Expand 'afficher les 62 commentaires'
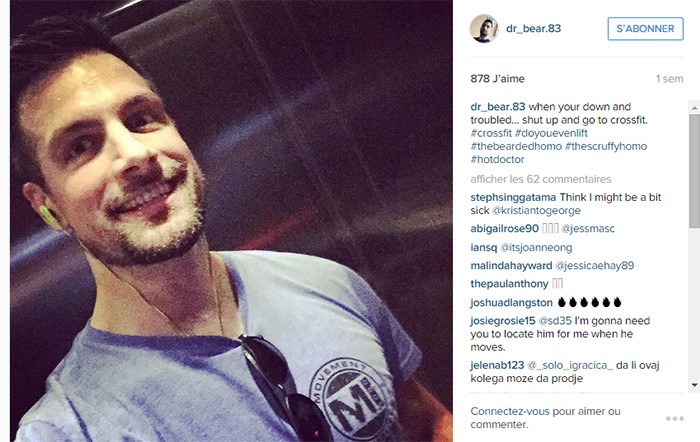 [x=541, y=179]
